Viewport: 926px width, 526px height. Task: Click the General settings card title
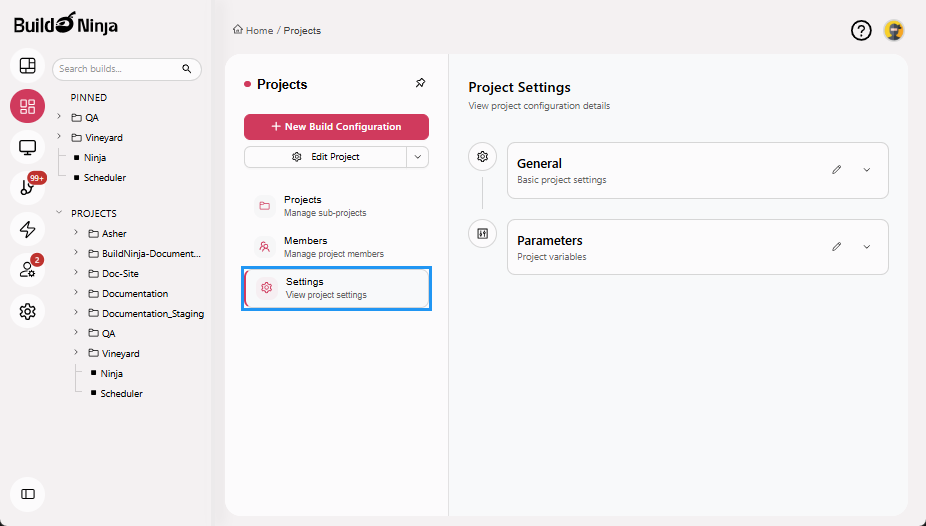tap(539, 164)
